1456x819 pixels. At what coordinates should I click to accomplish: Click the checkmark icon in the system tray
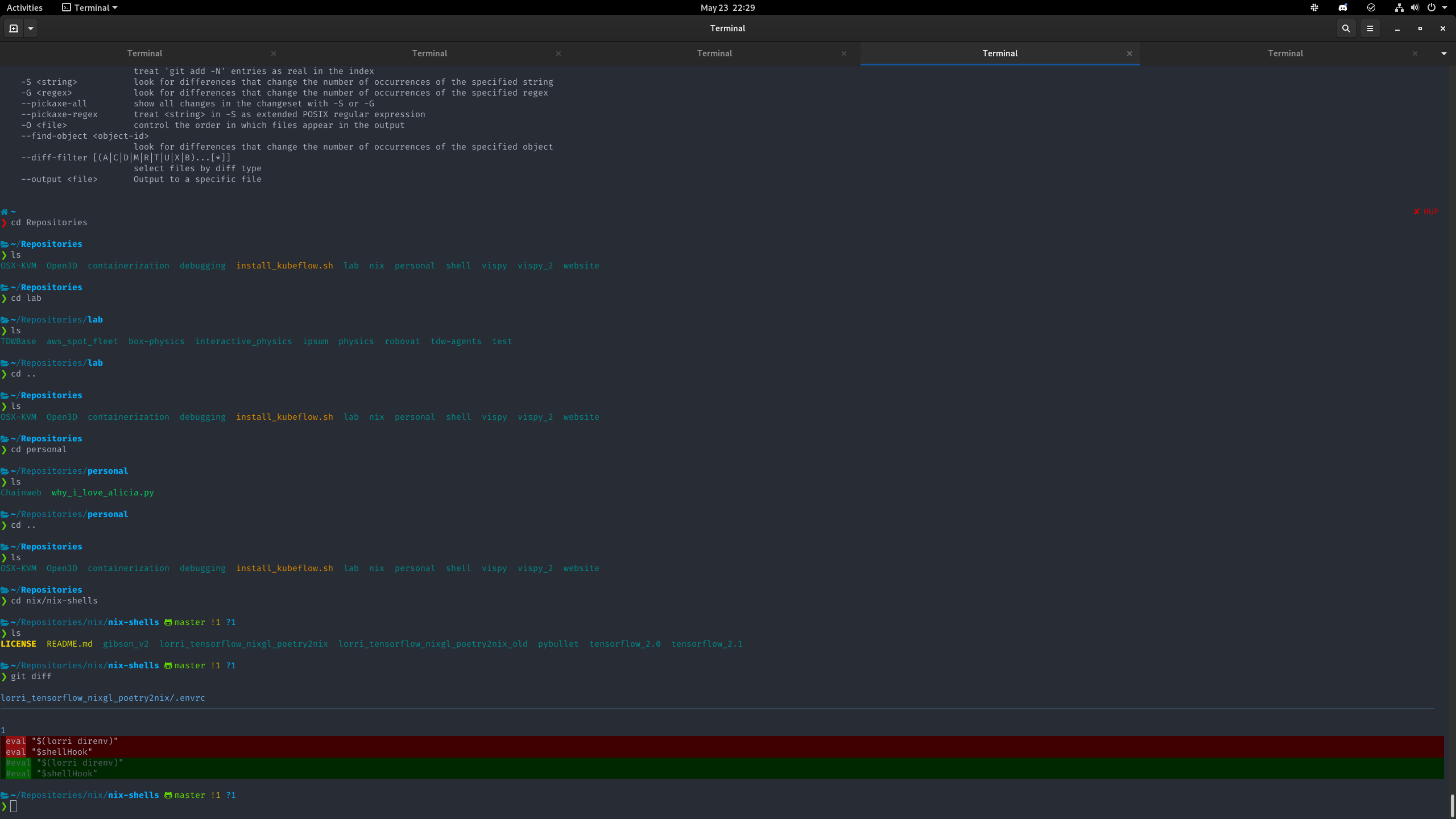(1371, 7)
